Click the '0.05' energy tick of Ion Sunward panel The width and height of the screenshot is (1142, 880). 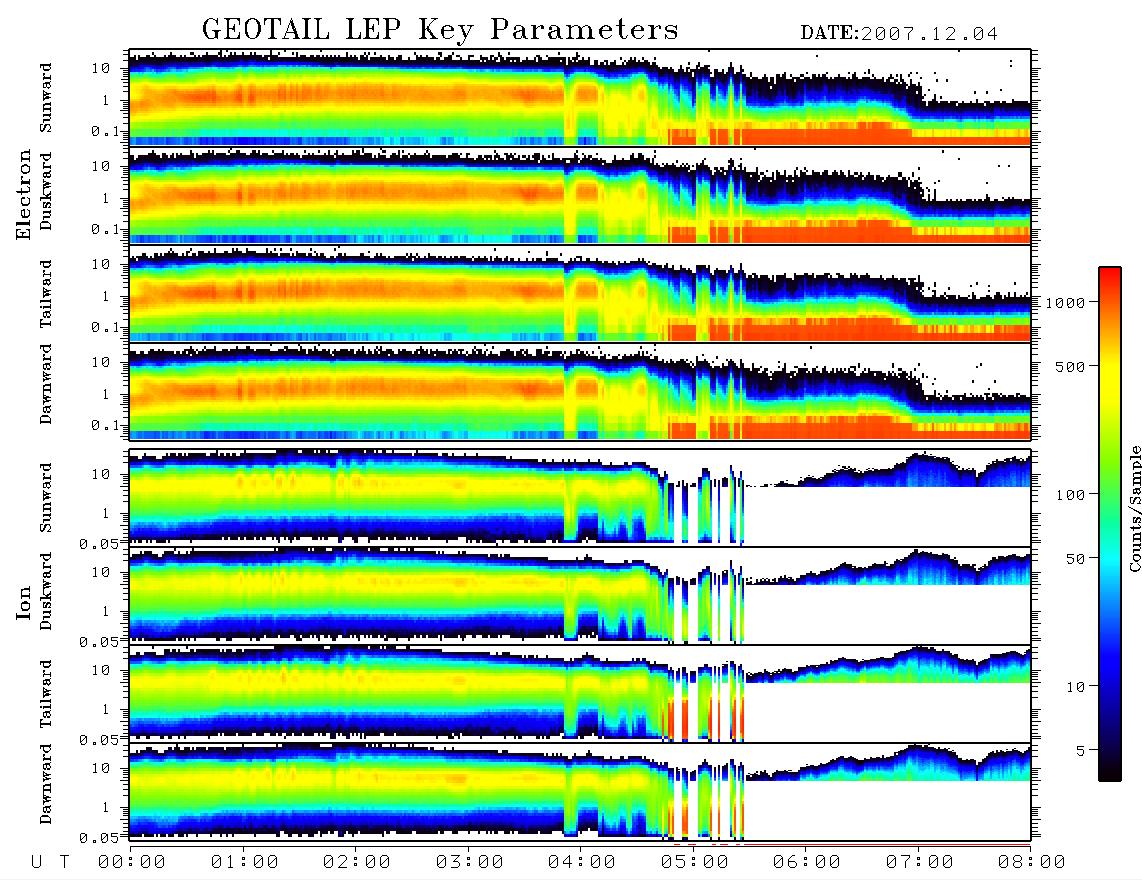(99, 543)
